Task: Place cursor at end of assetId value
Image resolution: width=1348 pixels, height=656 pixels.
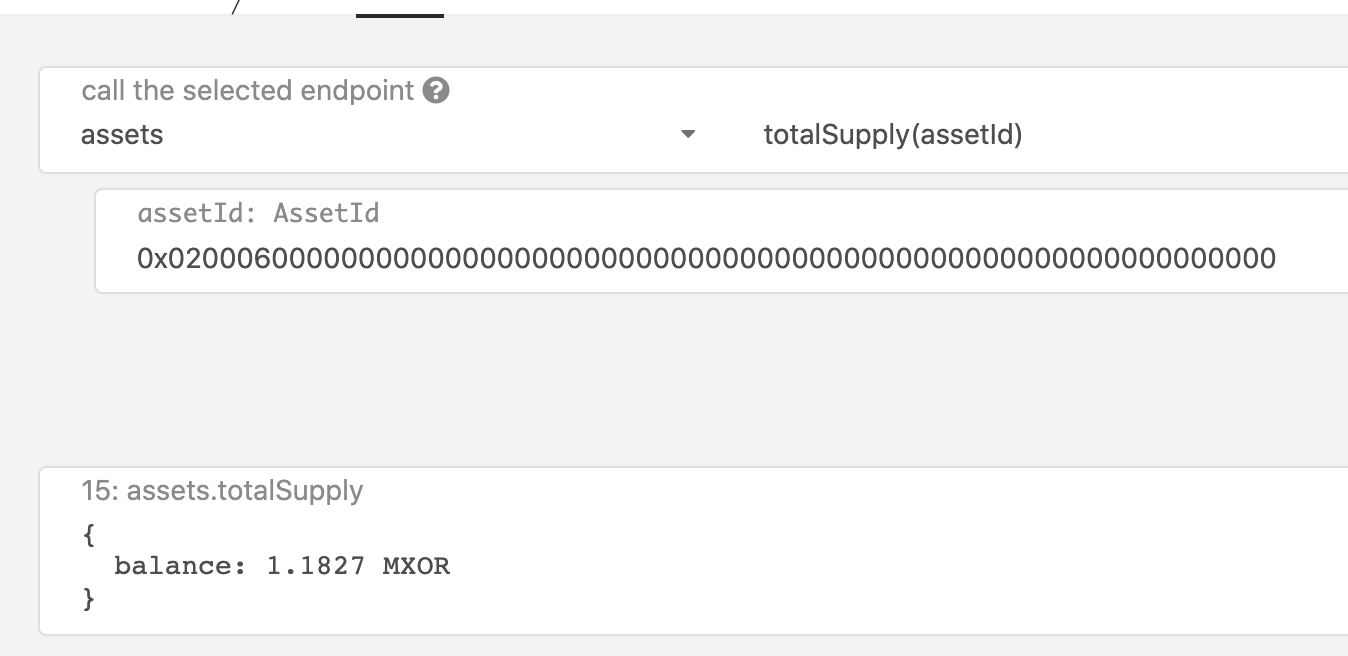Action: click(x=1276, y=259)
